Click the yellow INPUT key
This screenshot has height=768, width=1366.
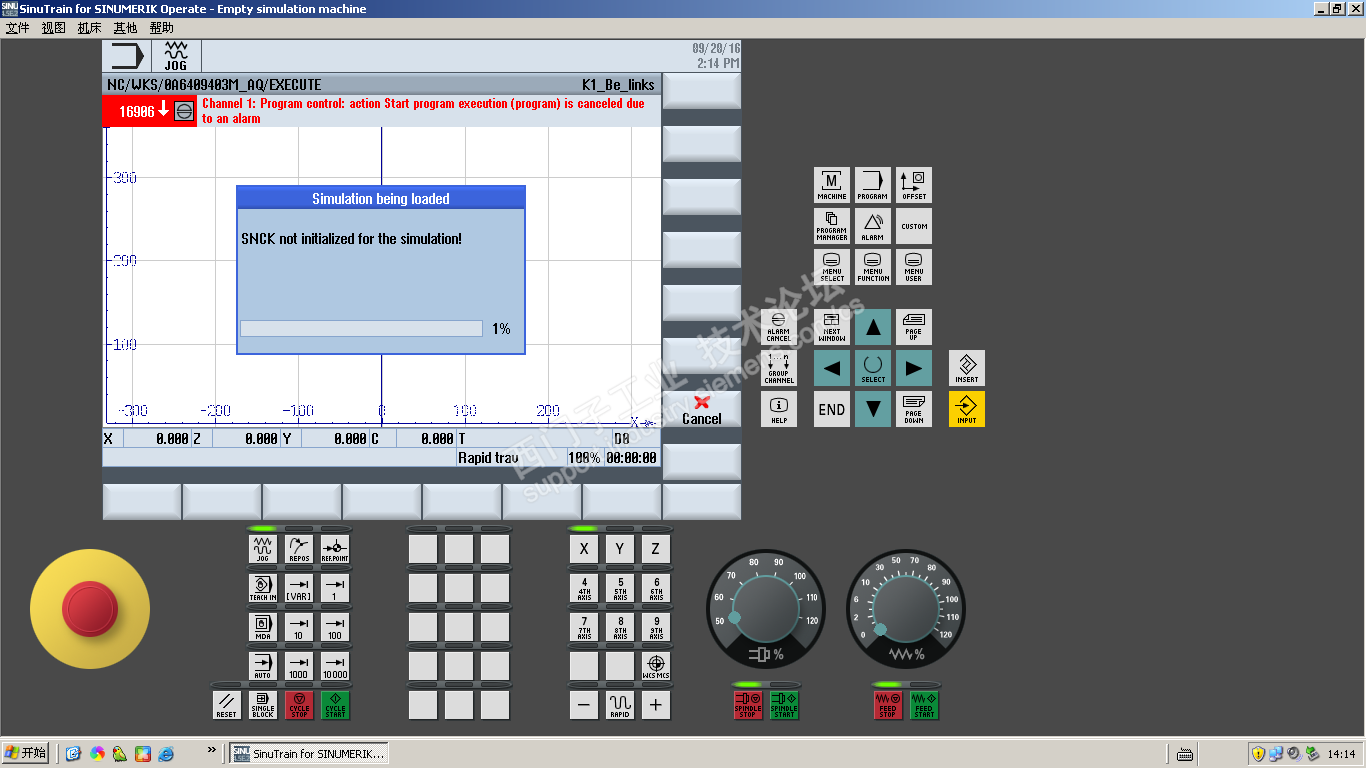(x=967, y=409)
